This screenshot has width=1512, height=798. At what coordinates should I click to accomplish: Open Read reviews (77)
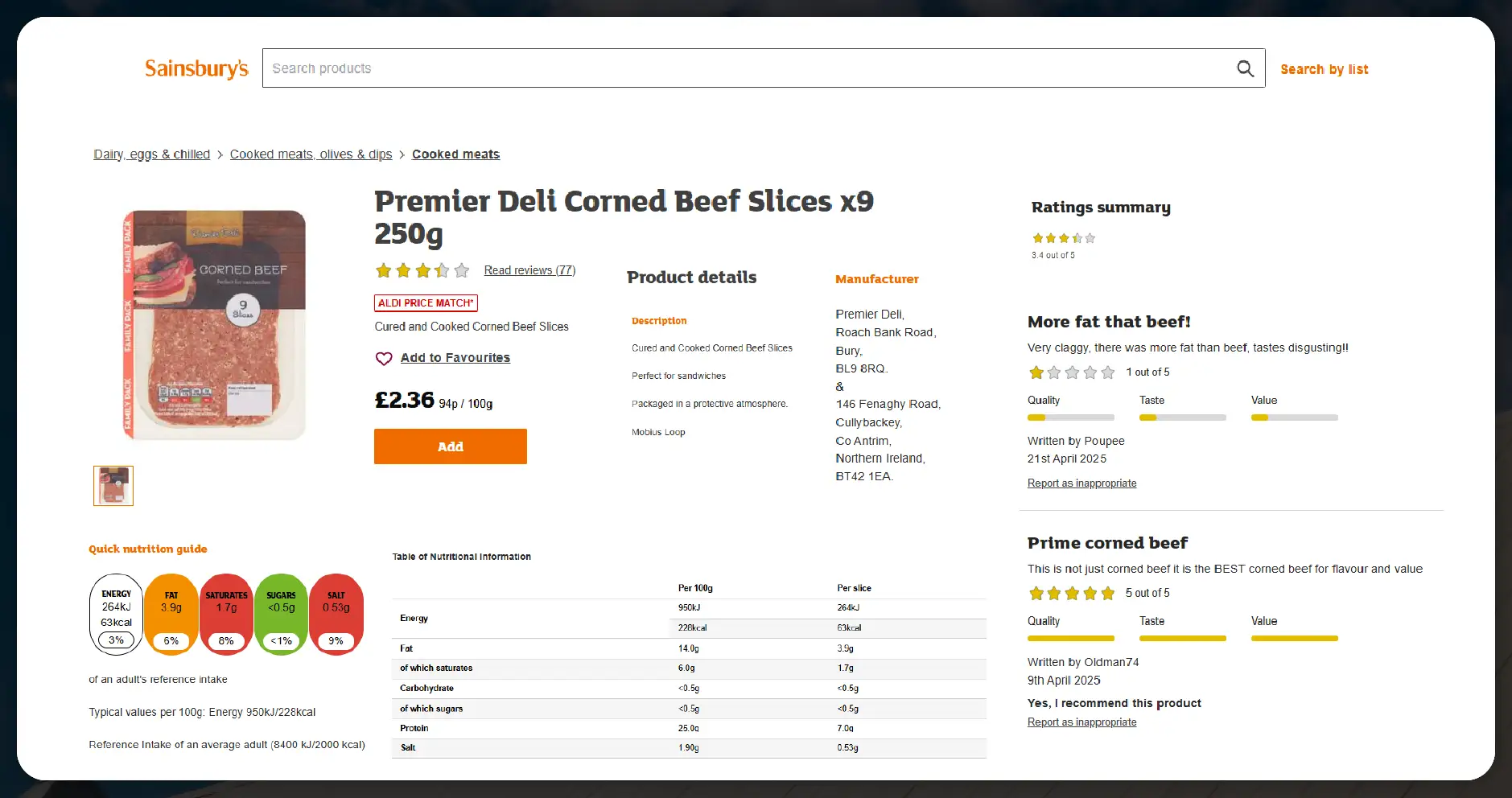click(529, 270)
